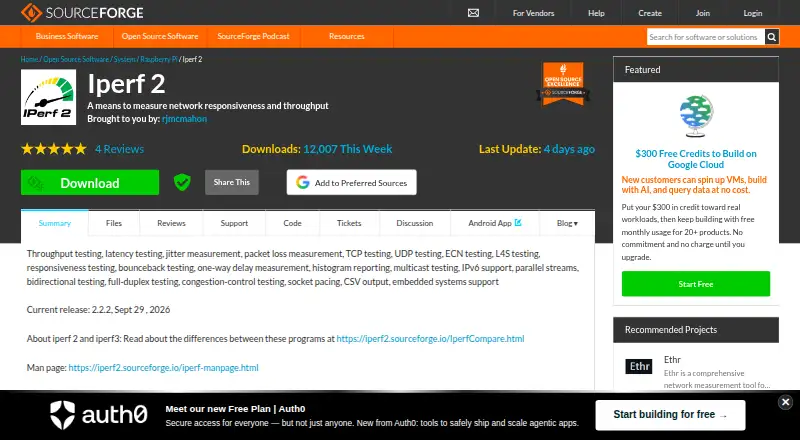Image resolution: width=800 pixels, height=440 pixels.
Task: Select the Summary tab
Action: click(x=55, y=223)
